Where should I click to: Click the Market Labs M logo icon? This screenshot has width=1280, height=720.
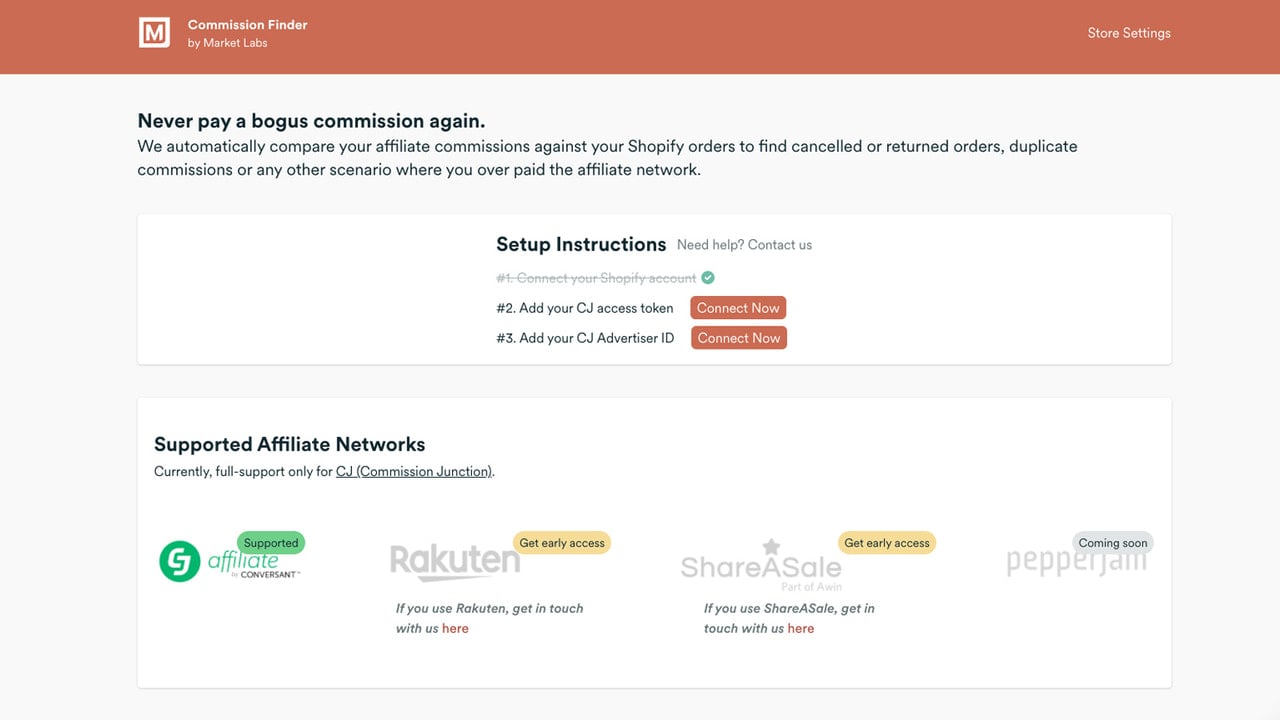154,32
